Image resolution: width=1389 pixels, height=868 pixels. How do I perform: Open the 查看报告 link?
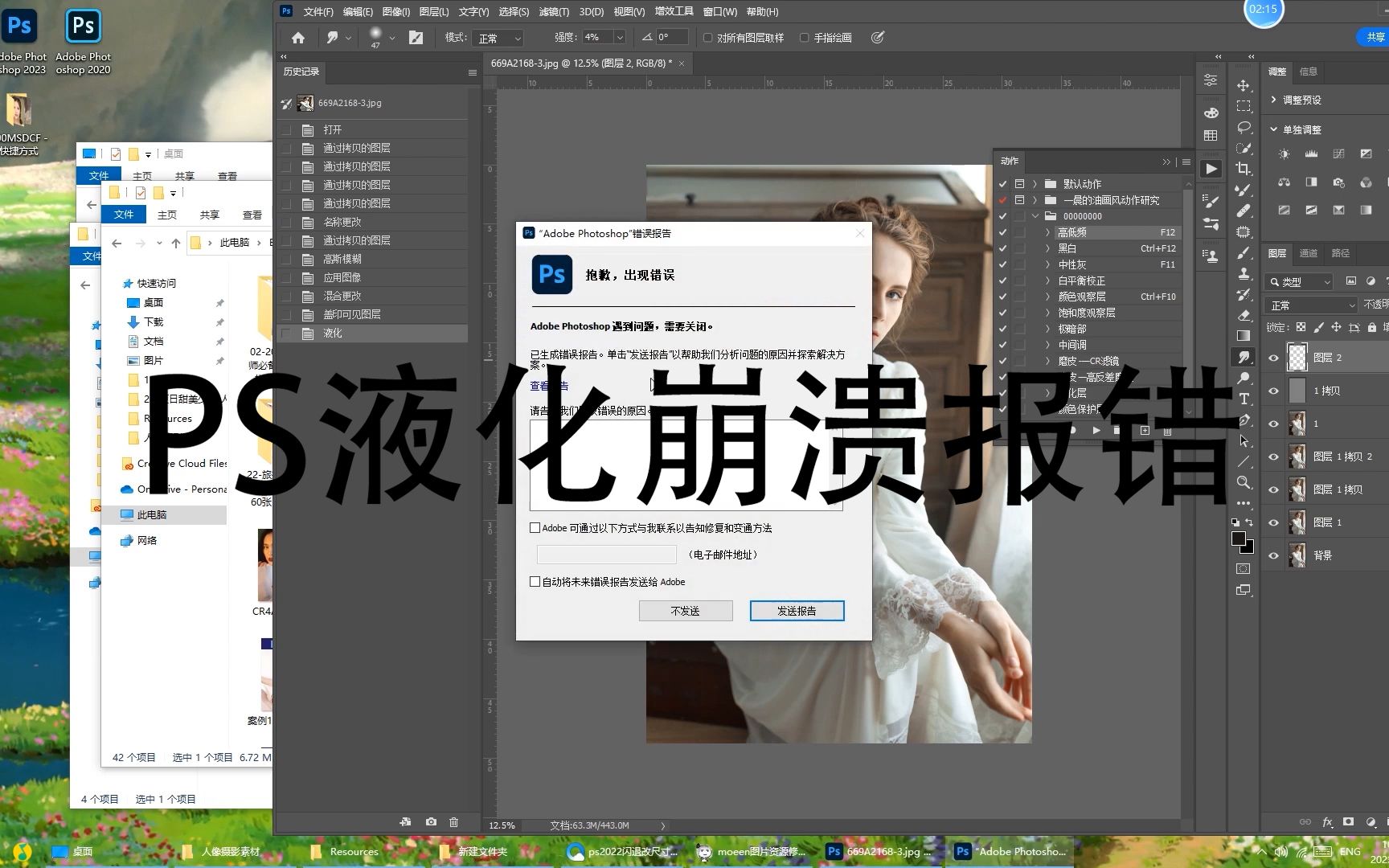[547, 386]
